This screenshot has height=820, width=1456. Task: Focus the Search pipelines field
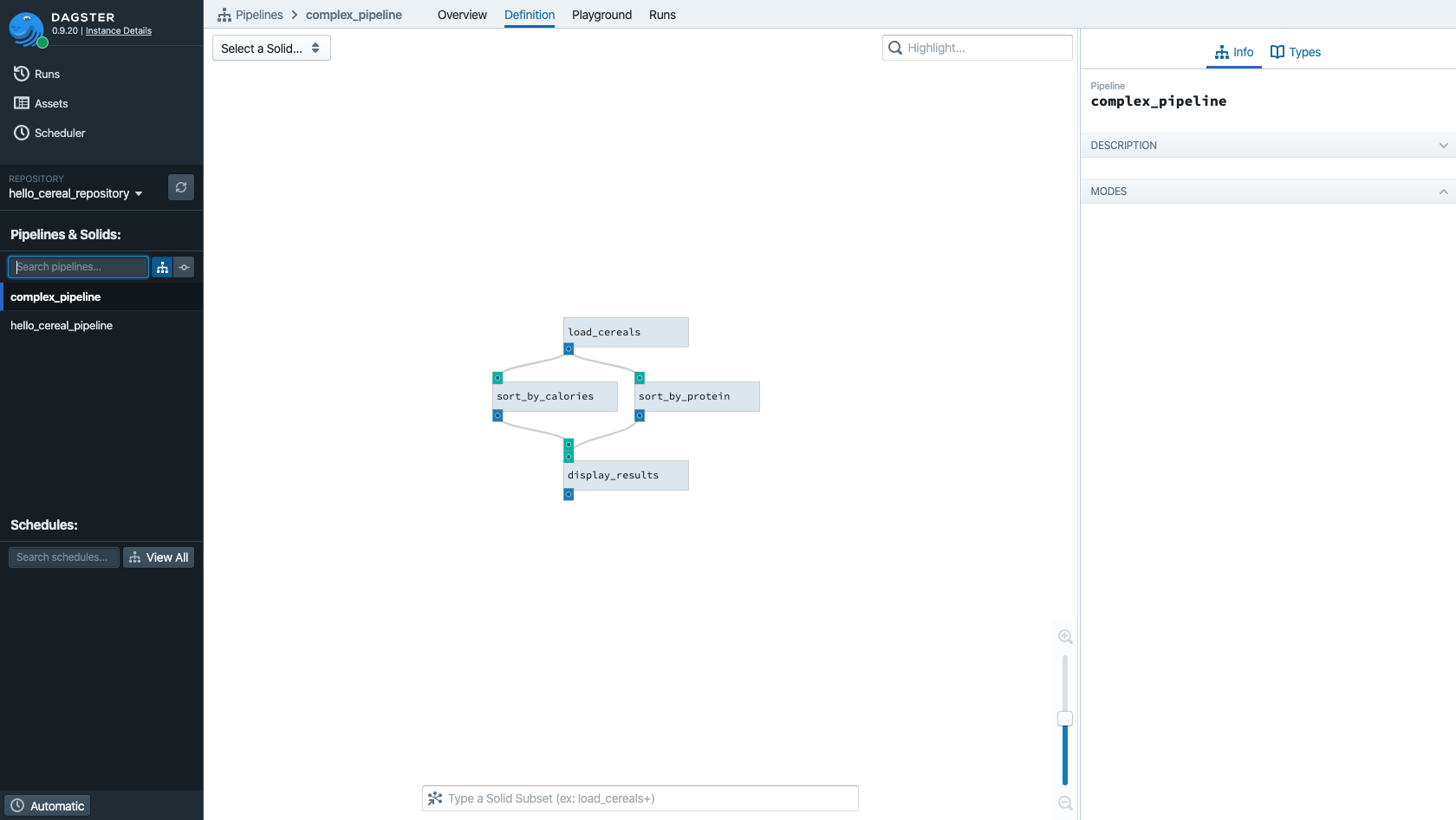pos(79,267)
